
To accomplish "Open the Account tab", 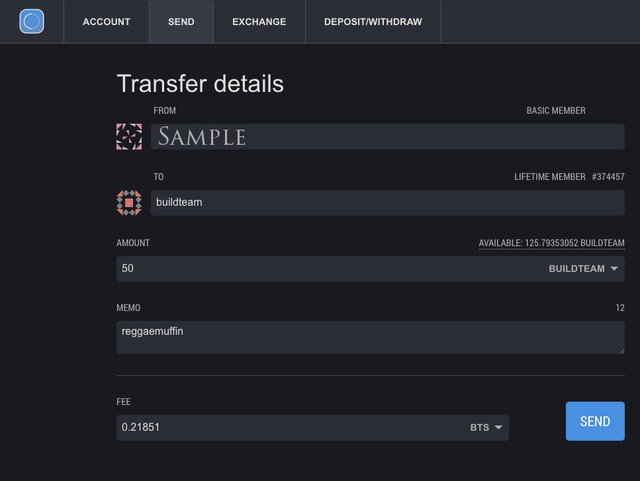I will pyautogui.click(x=107, y=22).
